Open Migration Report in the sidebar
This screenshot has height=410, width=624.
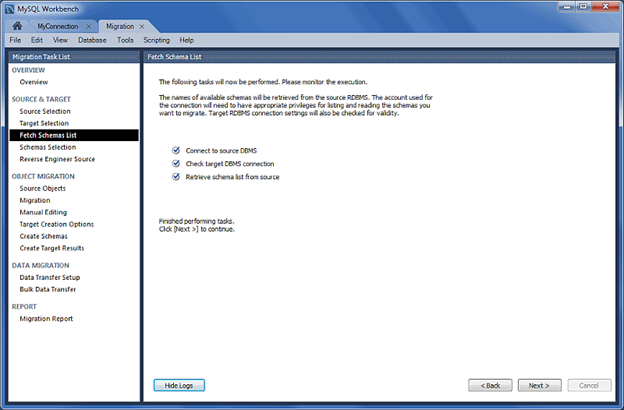point(46,319)
